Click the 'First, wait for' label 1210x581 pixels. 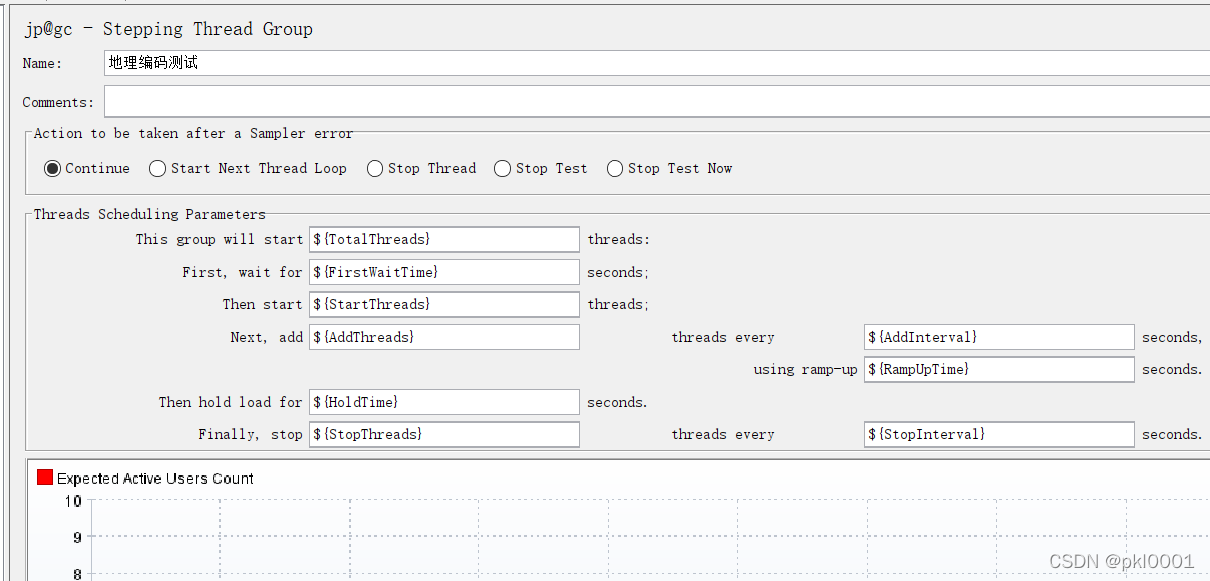(x=242, y=272)
